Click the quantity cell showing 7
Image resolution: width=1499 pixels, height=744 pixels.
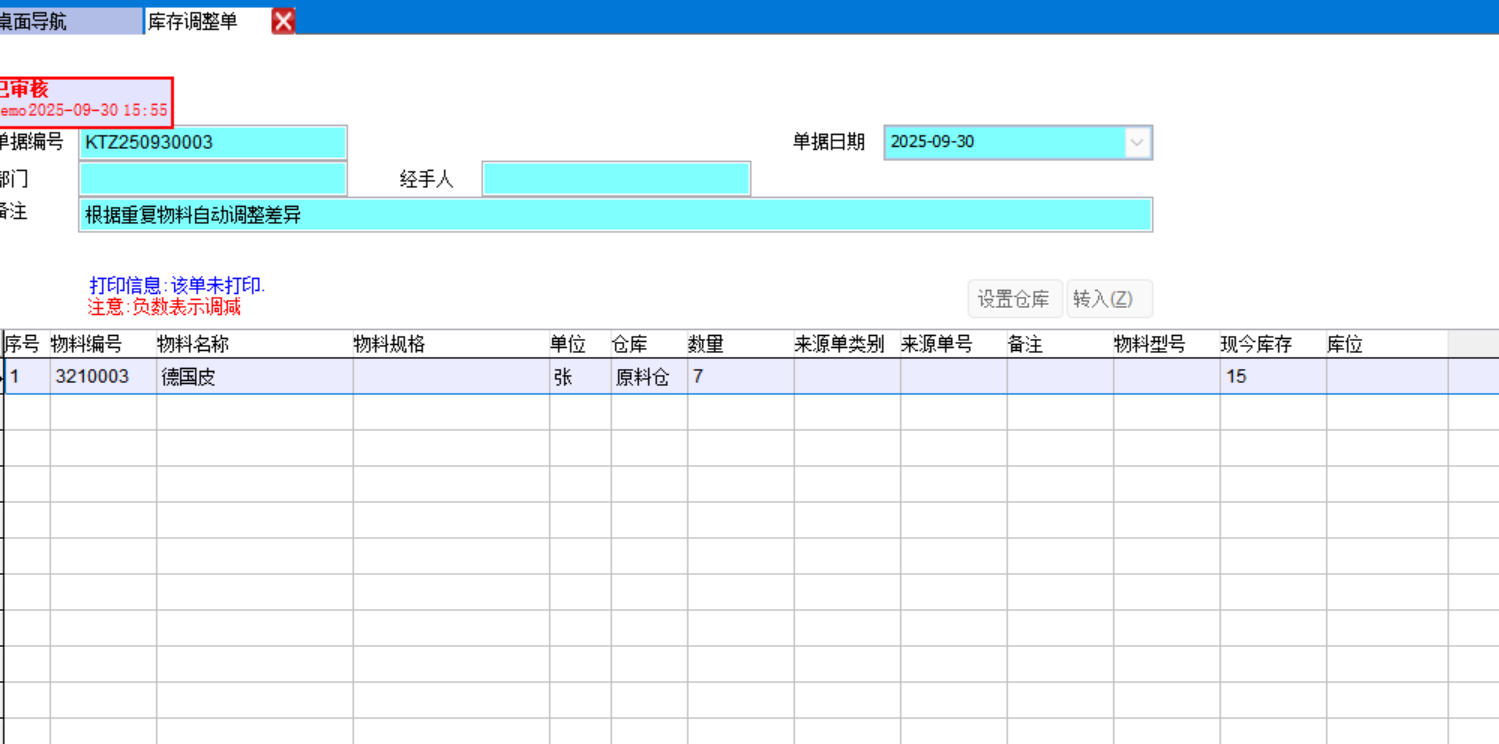pos(739,377)
